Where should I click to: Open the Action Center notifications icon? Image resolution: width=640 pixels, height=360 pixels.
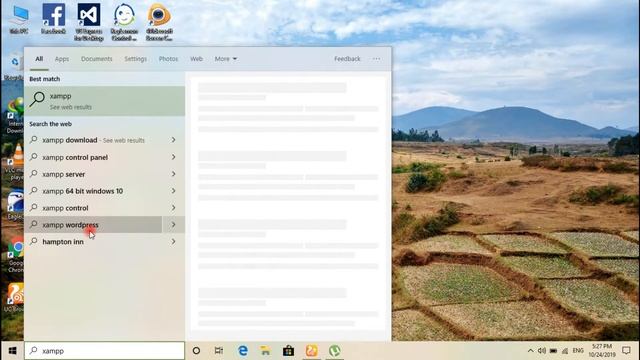pos(627,351)
